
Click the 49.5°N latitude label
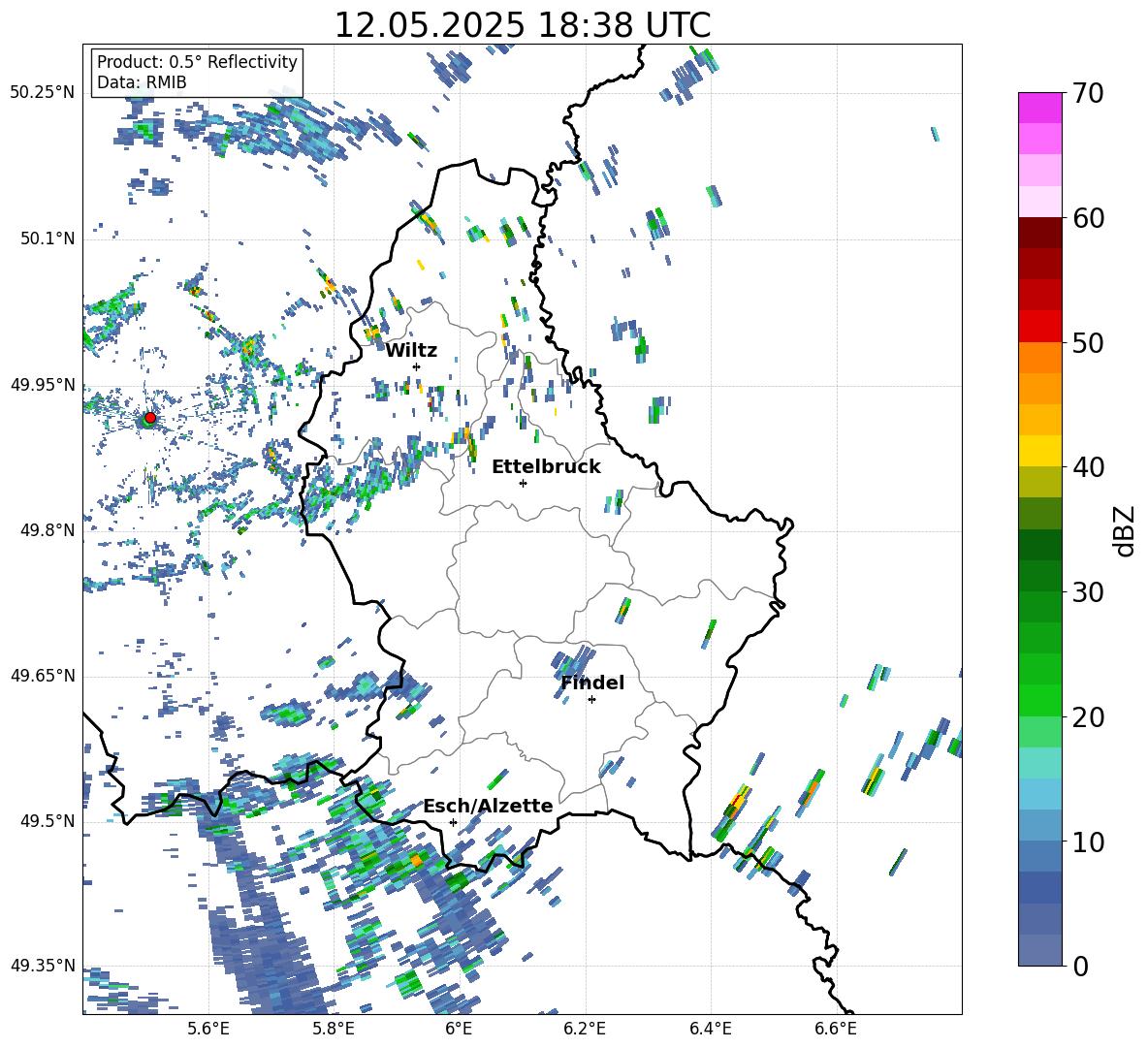pyautogui.click(x=47, y=821)
